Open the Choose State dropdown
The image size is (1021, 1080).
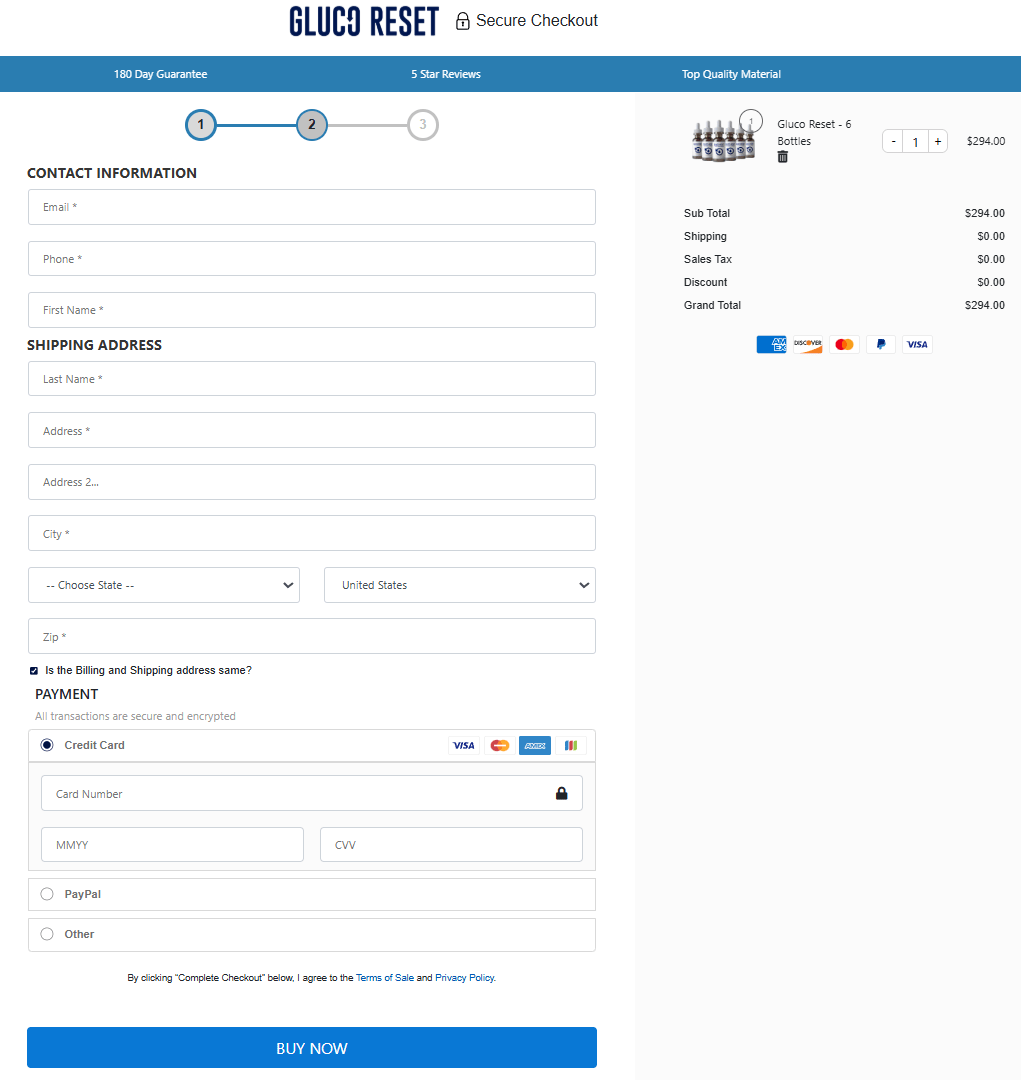click(x=164, y=585)
